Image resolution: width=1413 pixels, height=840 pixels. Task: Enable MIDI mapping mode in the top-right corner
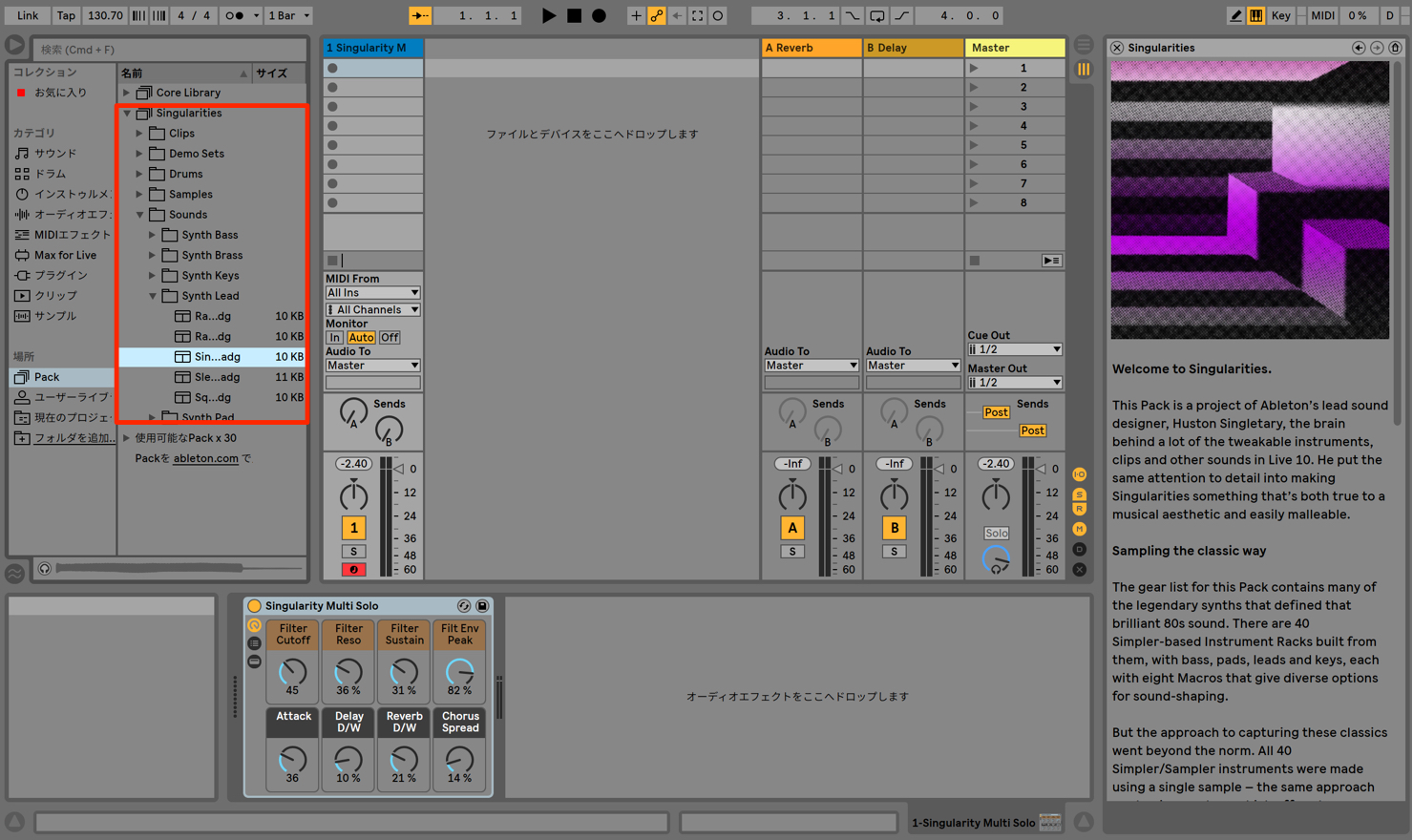1322,15
